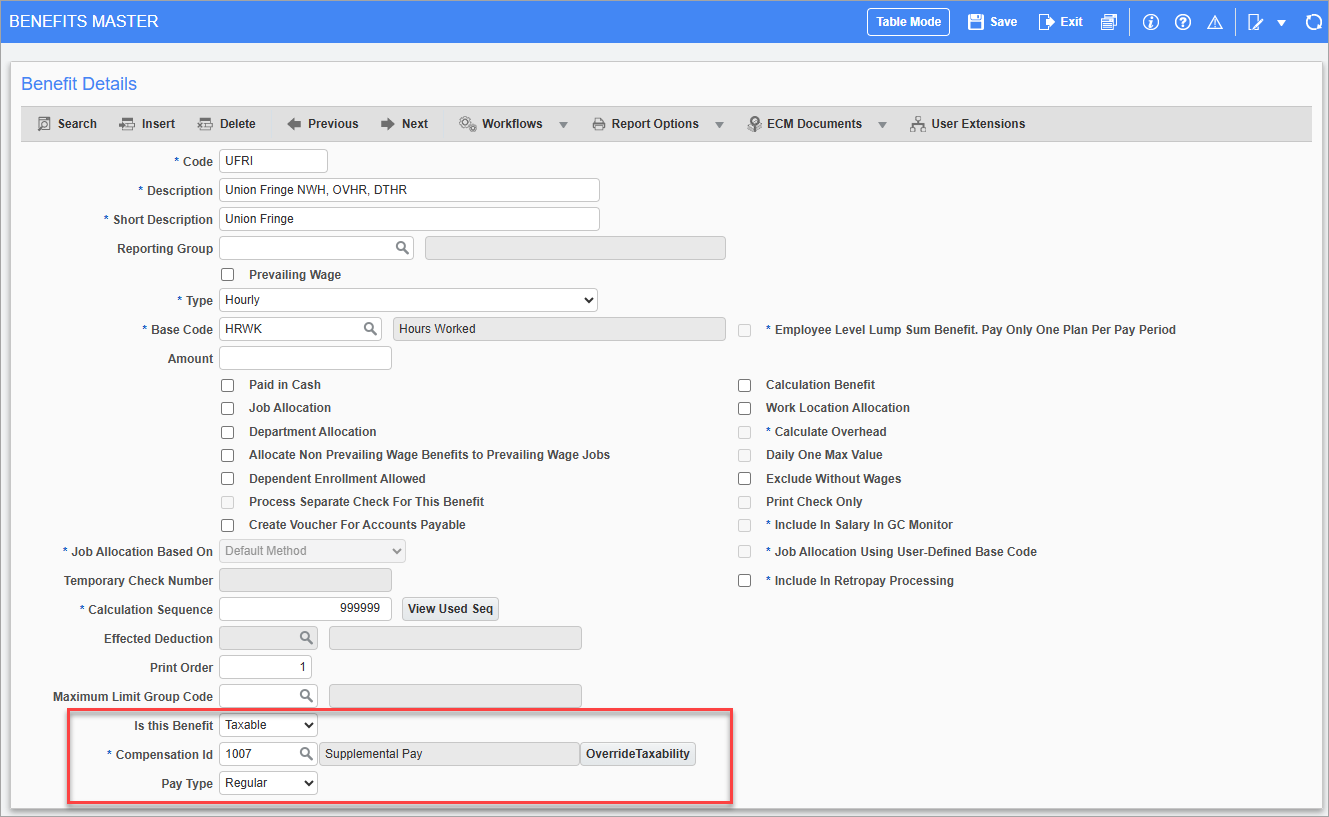Open the Workflows menu
This screenshot has height=817, width=1329.
click(x=512, y=124)
